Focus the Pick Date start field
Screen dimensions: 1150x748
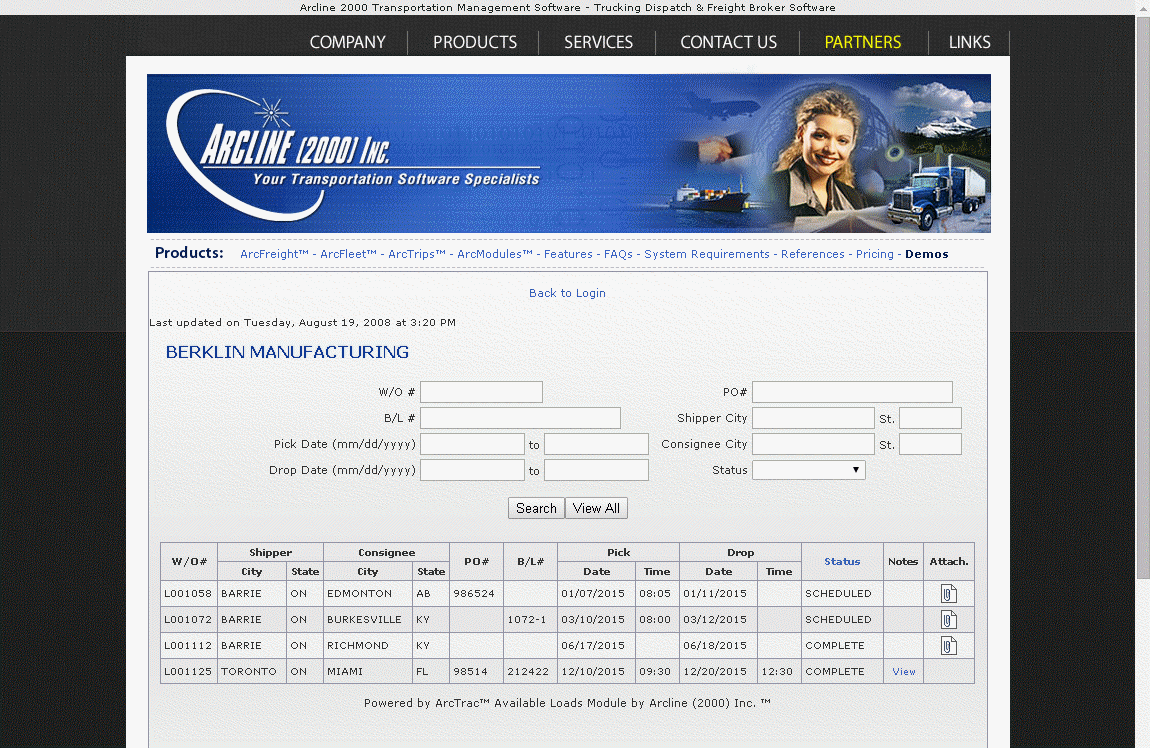[472, 444]
